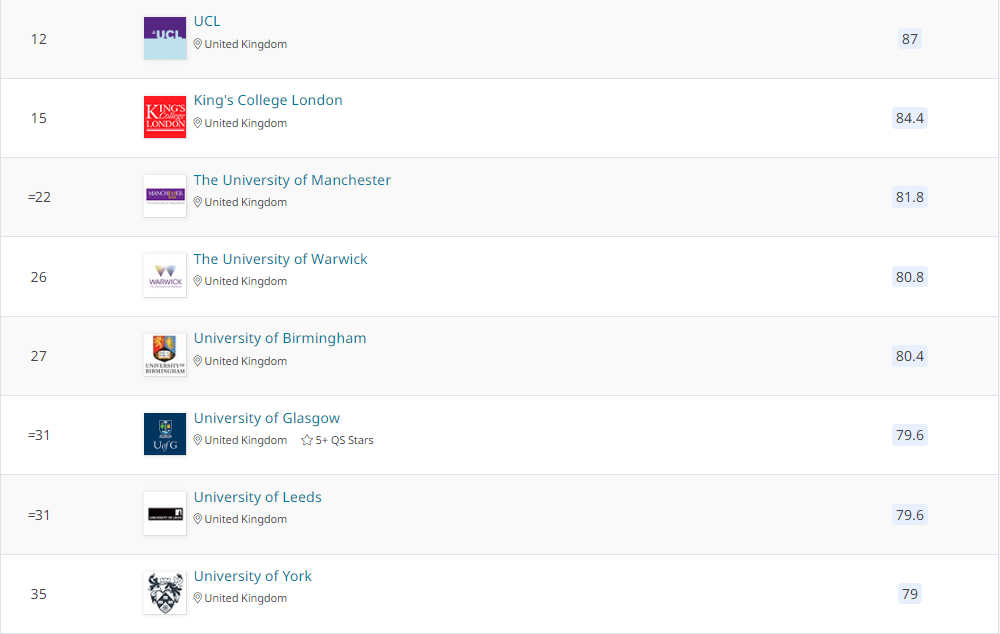This screenshot has height=634, width=1000.
Task: Click King's College London score 84.4
Action: tap(909, 118)
